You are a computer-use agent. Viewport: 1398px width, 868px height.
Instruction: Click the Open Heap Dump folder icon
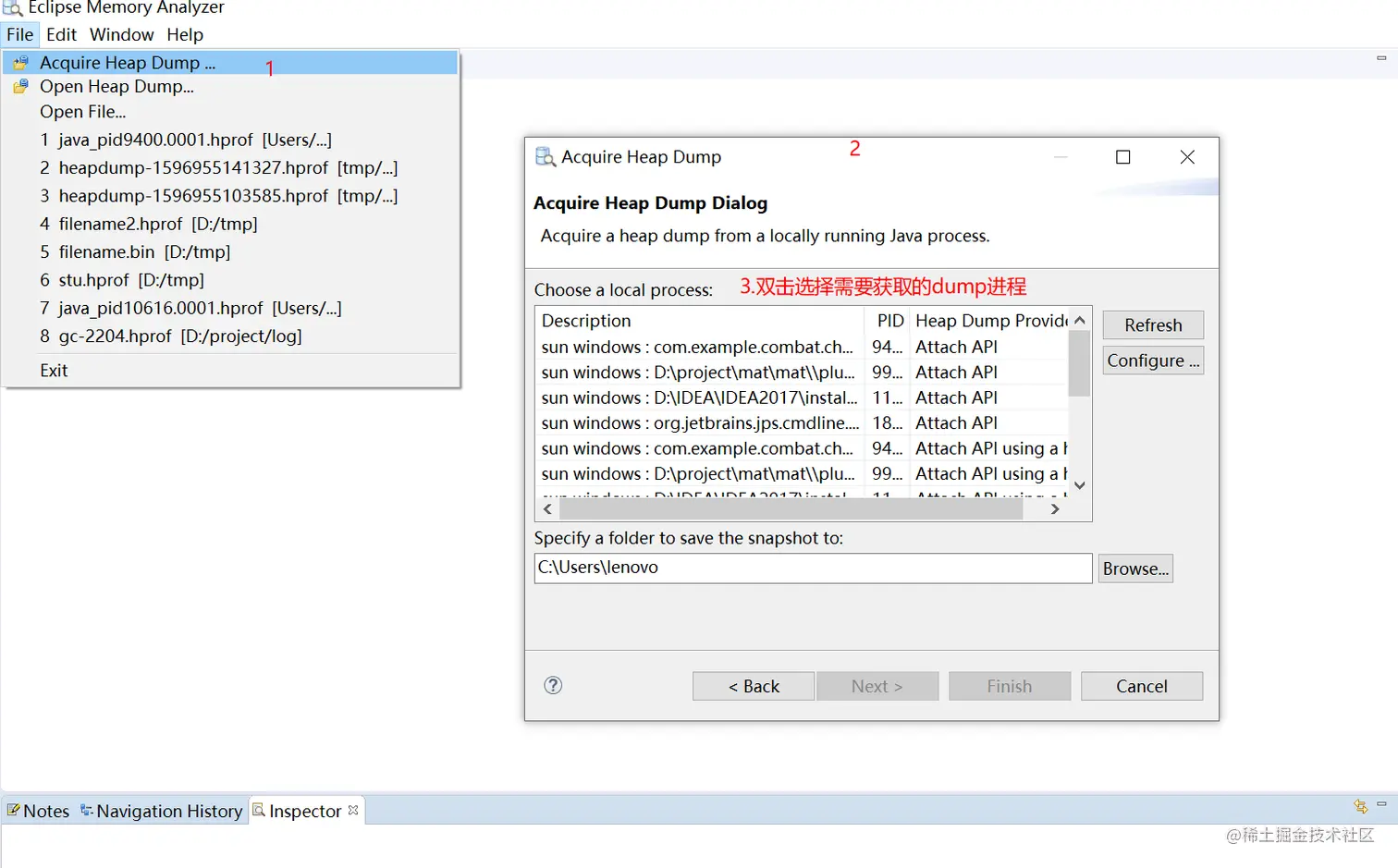[x=20, y=86]
